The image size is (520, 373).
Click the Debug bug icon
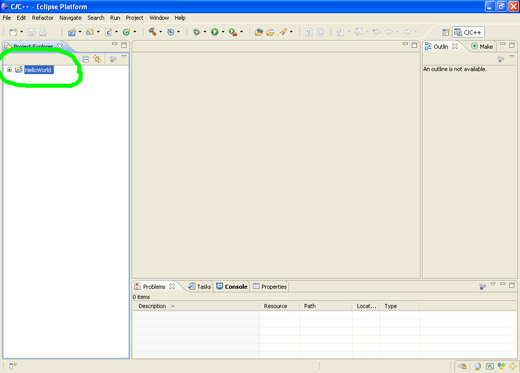196,32
